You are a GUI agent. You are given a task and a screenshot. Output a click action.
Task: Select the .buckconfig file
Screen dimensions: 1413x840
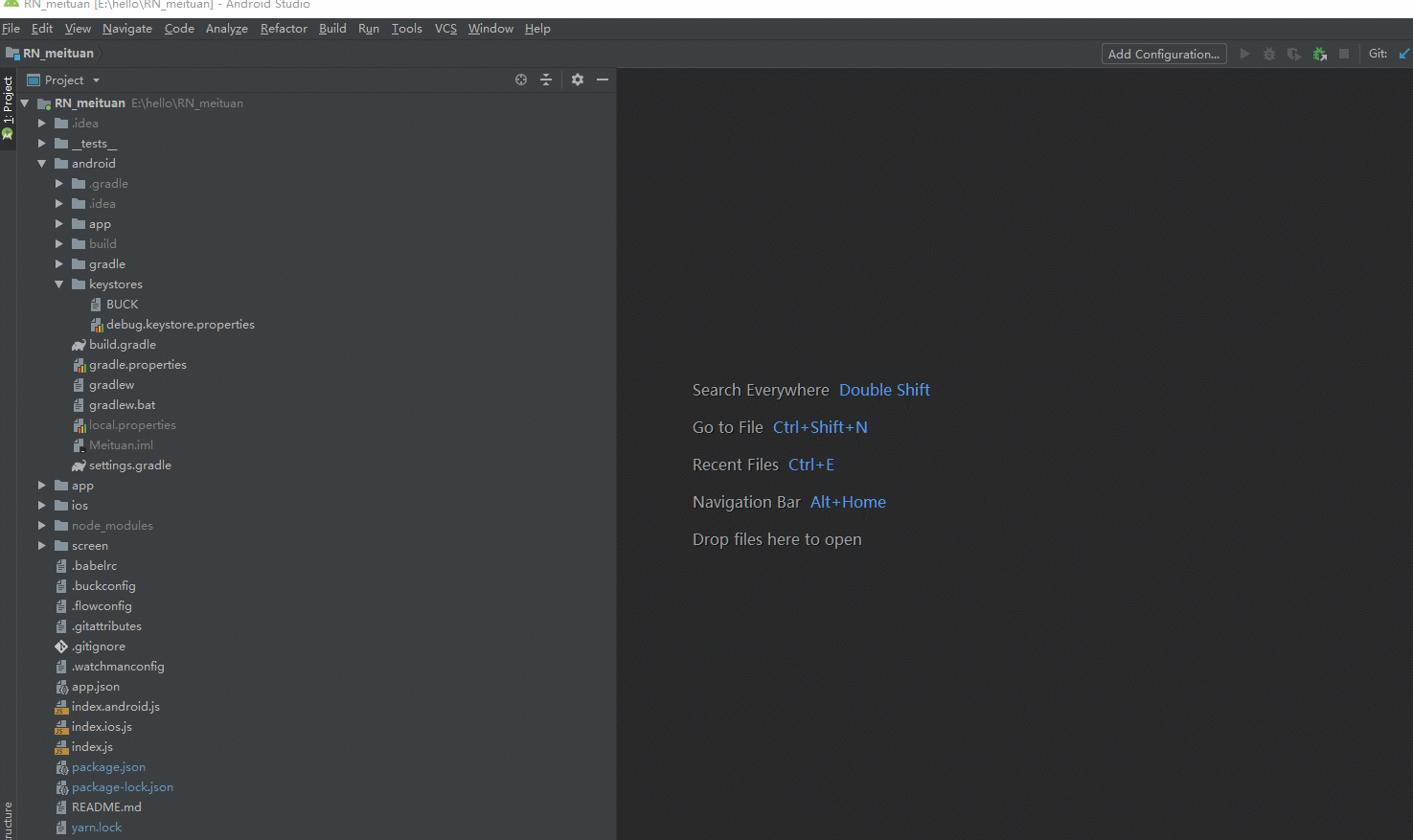(x=103, y=586)
